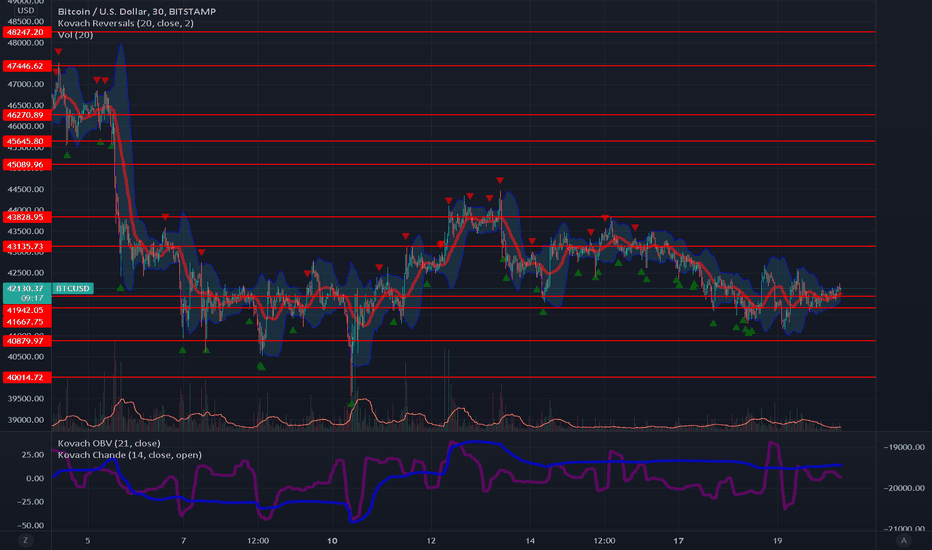Viewport: 932px width, 550px height.
Task: Click the 44500.00 price axis value
Action: click(26, 189)
